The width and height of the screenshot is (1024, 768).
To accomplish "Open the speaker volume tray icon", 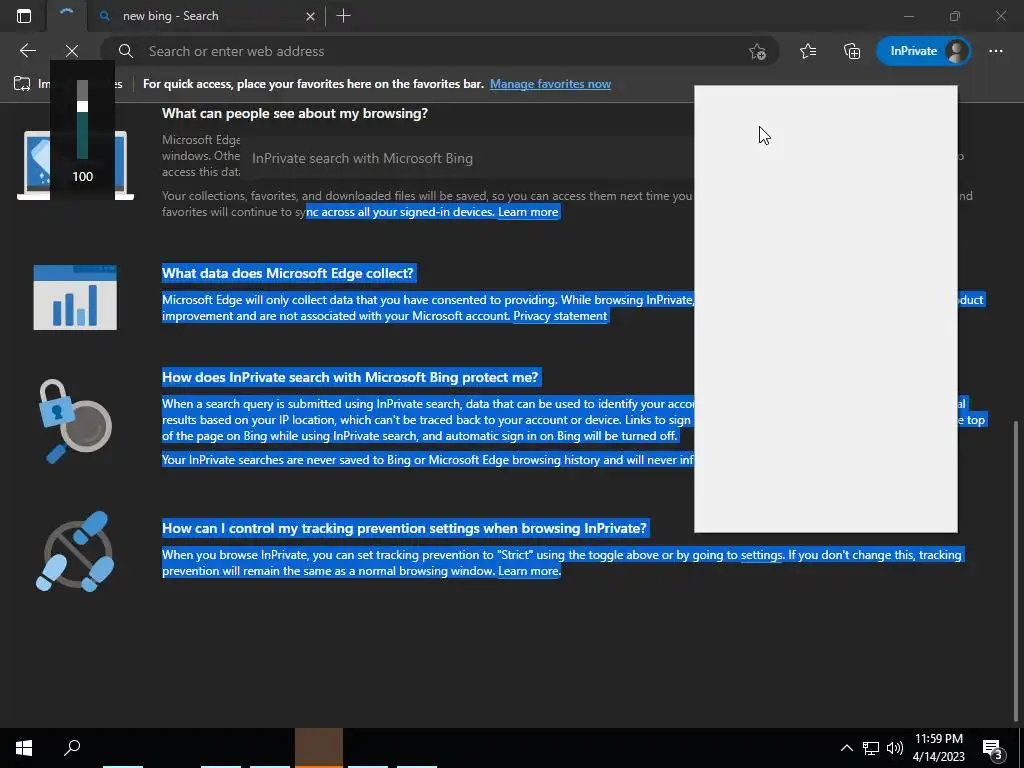I will pyautogui.click(x=895, y=748).
